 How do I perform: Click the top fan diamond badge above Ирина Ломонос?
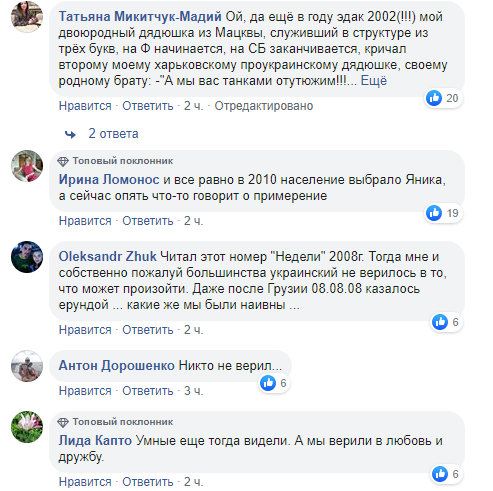[63, 161]
